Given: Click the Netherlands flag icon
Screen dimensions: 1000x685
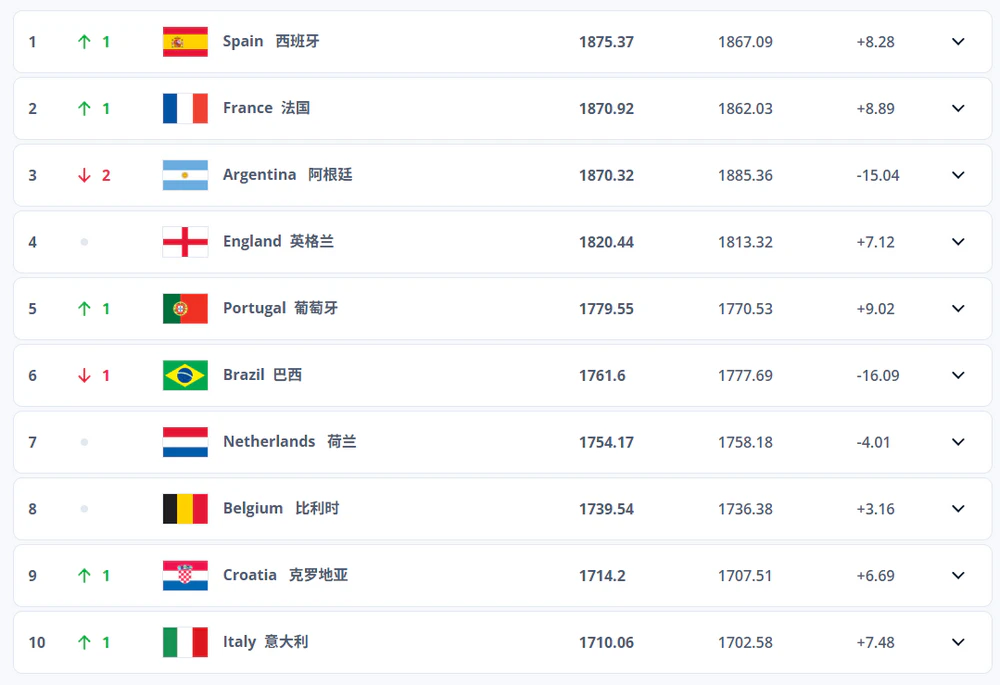Looking at the screenshot, I should [x=185, y=442].
